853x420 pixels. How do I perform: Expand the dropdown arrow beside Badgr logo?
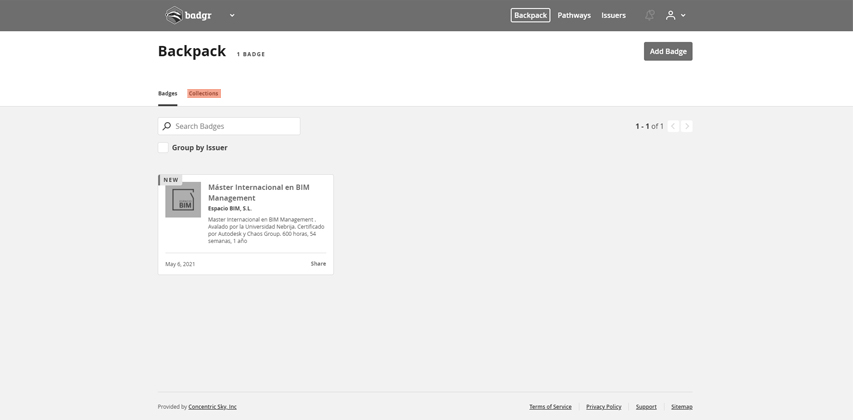point(232,15)
